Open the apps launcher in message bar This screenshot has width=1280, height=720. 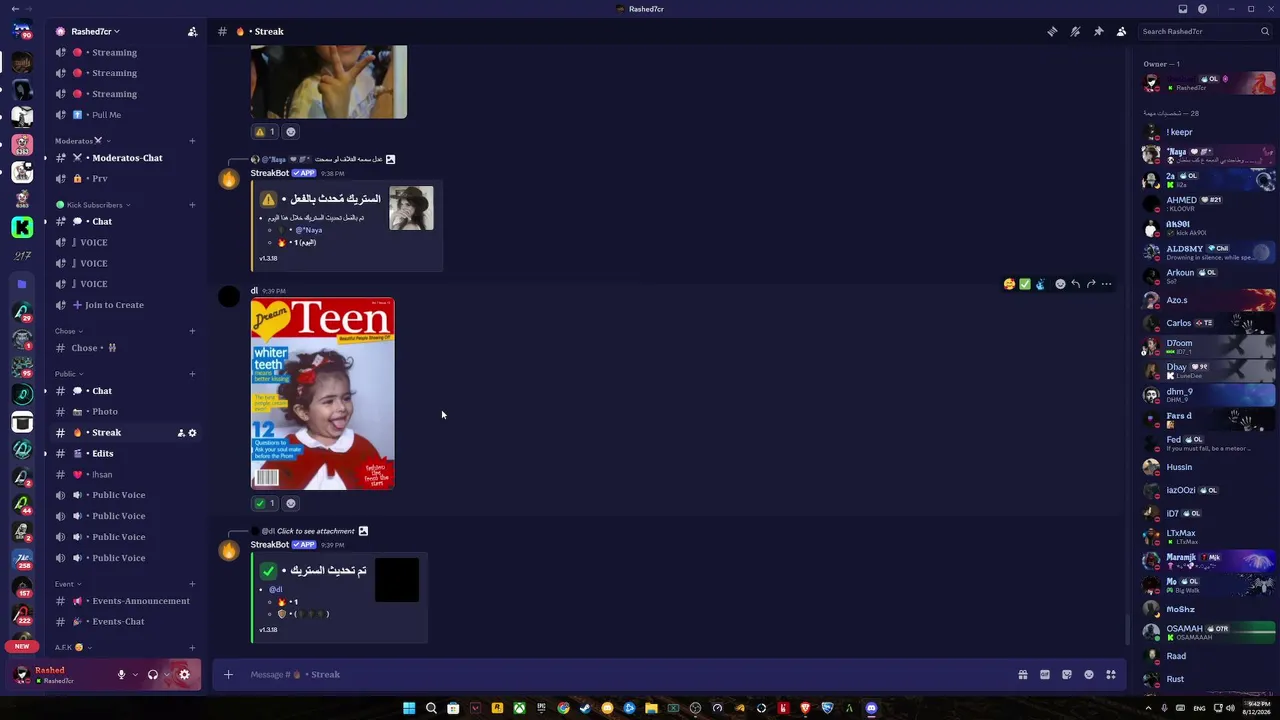(x=1111, y=675)
